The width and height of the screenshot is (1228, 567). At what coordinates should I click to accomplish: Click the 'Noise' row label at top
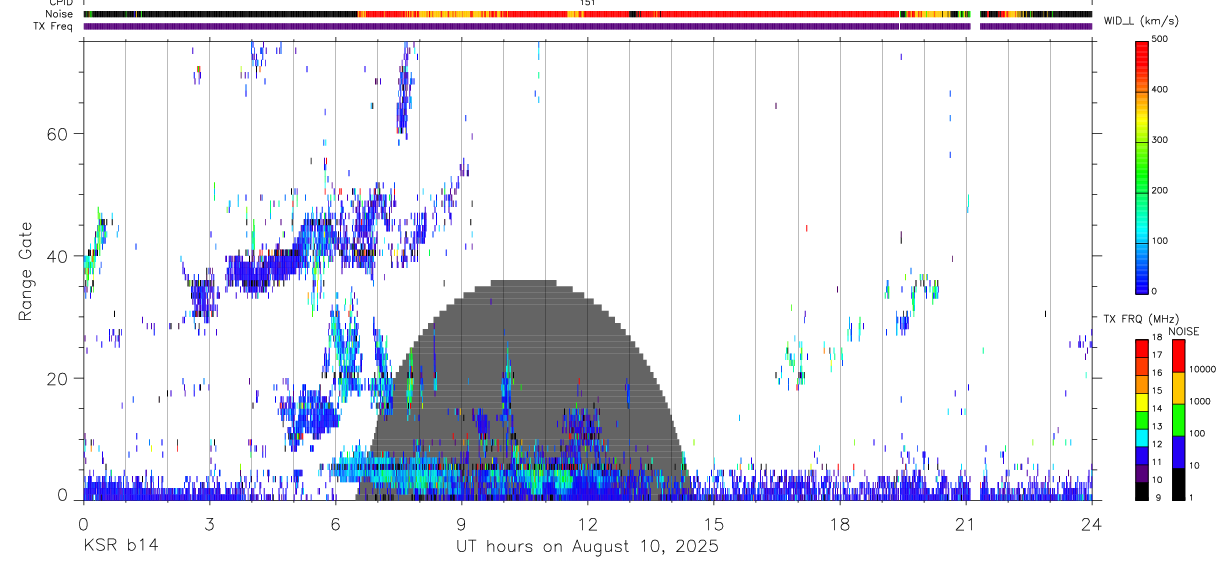[60, 14]
